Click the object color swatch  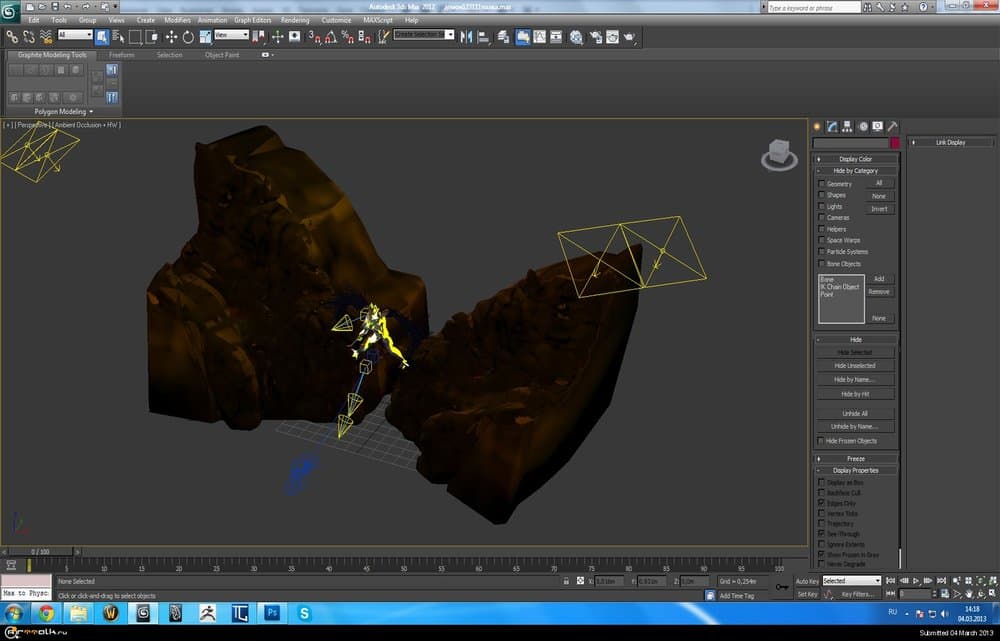tap(893, 143)
